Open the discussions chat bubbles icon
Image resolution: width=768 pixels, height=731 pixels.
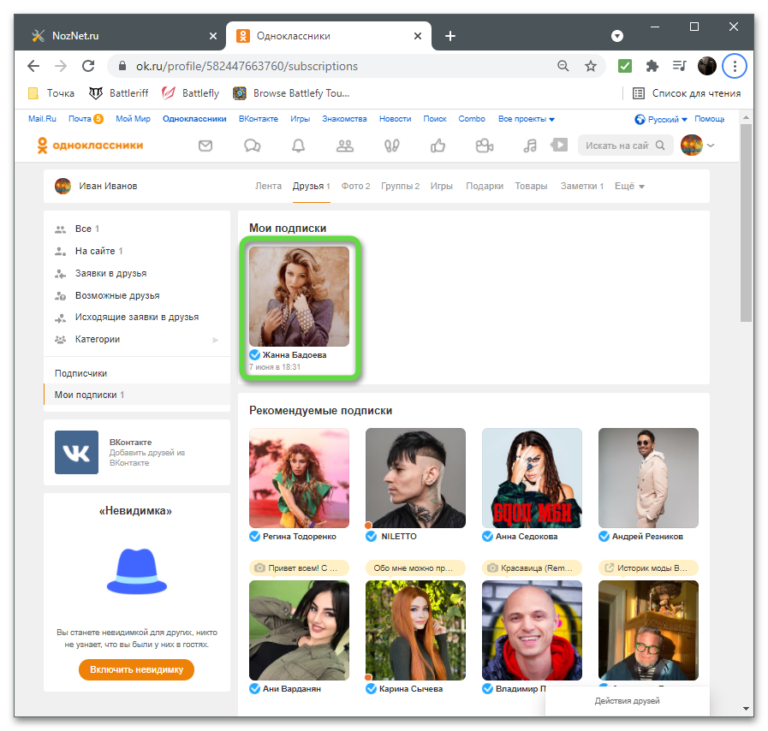[252, 146]
